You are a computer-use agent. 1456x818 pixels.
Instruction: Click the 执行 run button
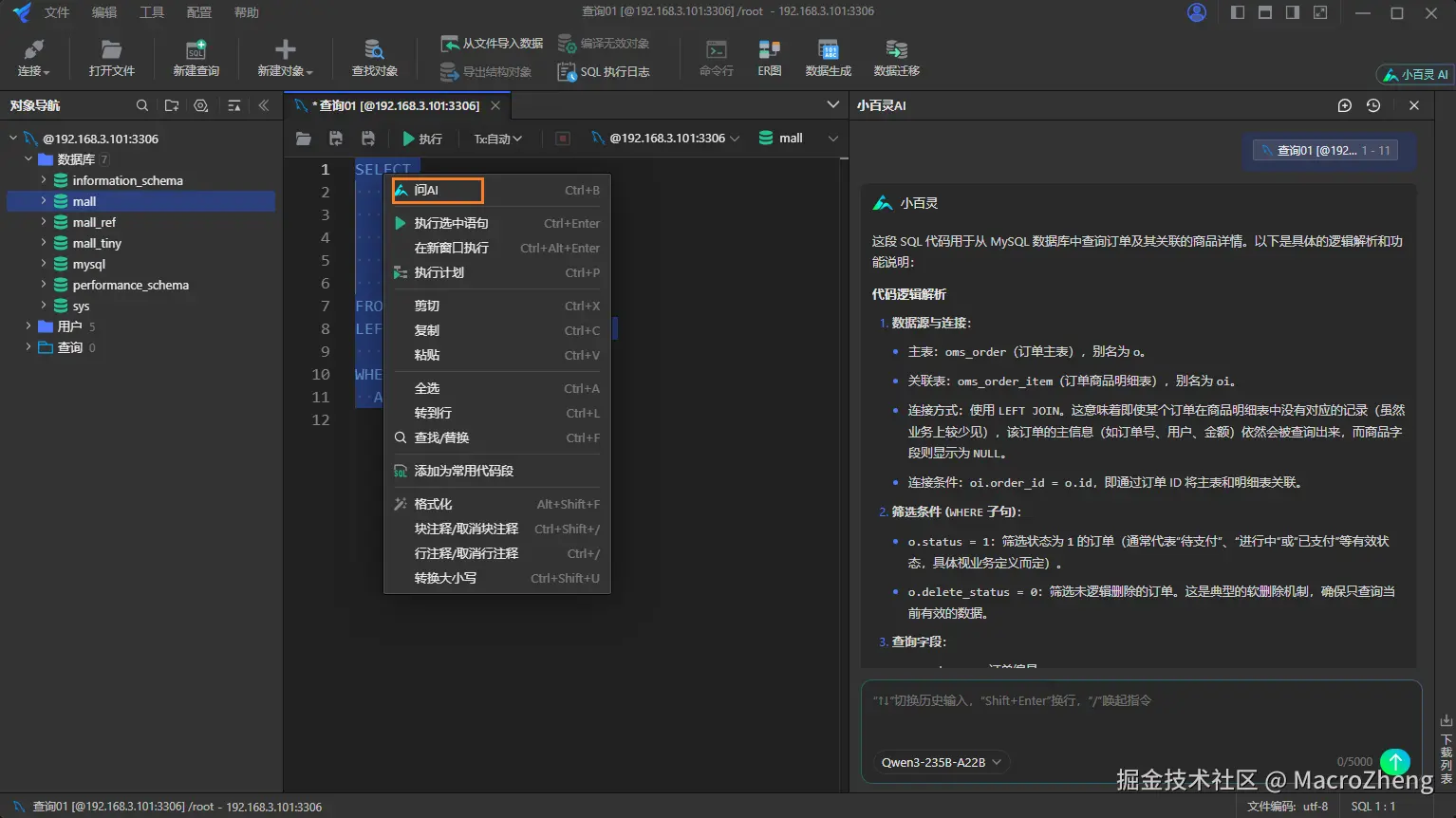(x=422, y=139)
